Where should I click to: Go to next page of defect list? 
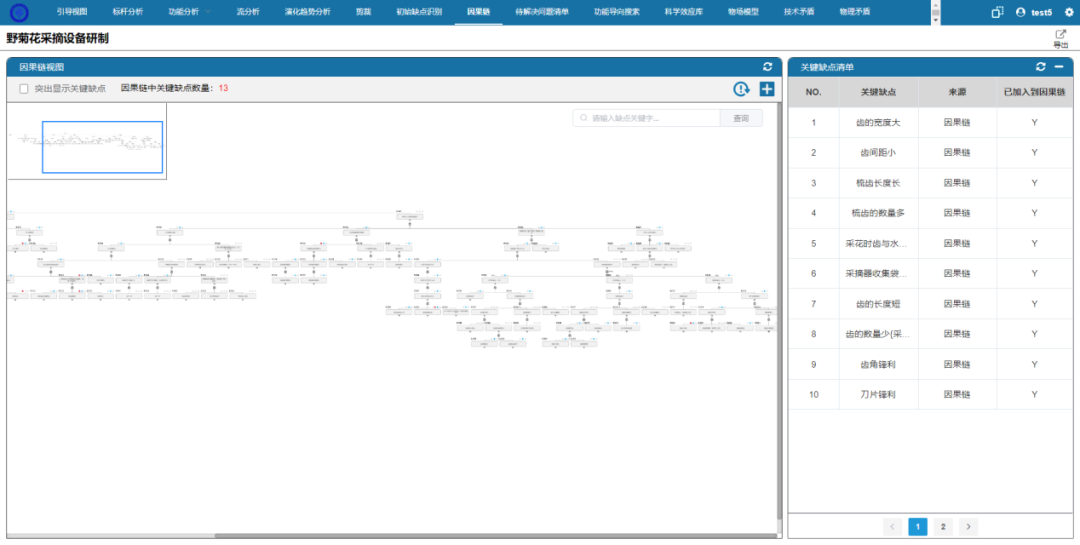point(968,526)
